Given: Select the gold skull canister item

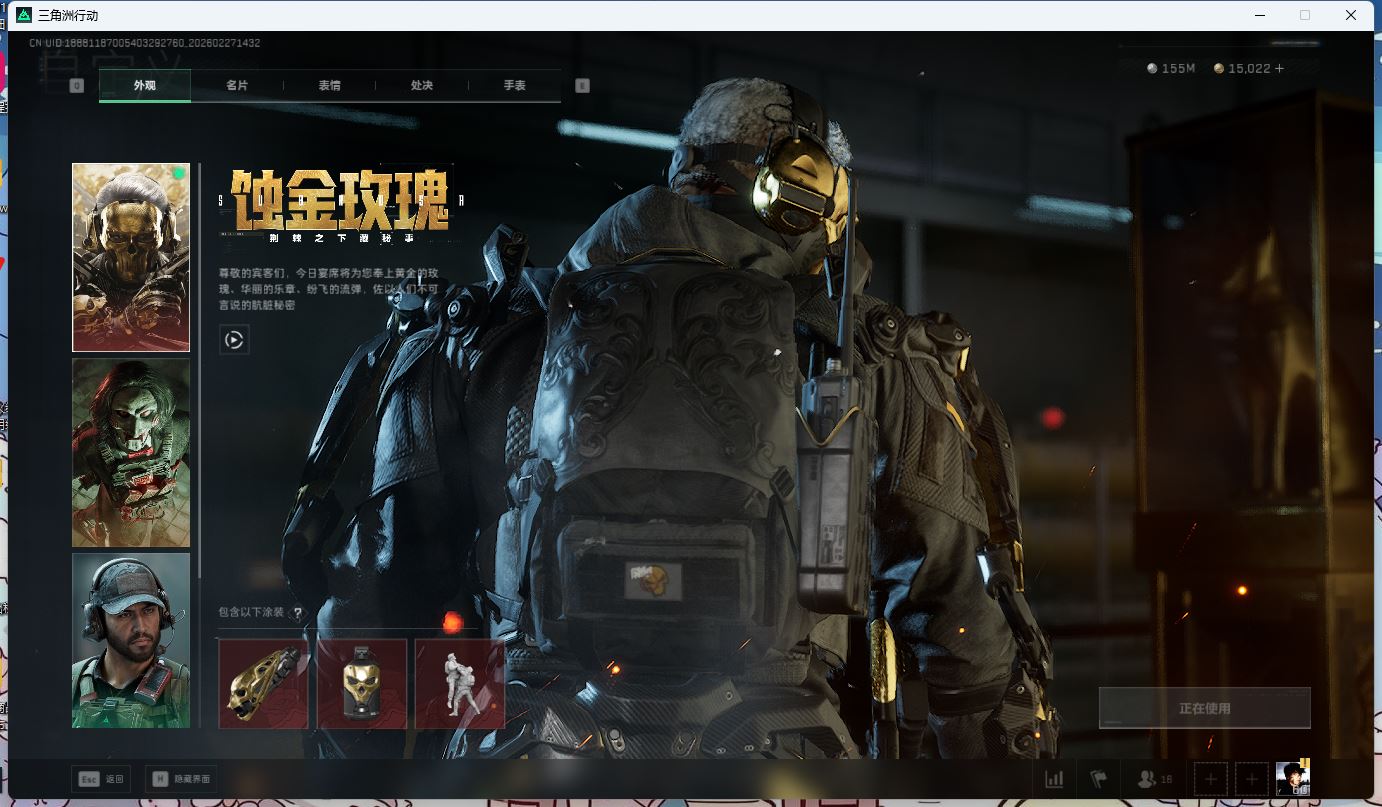Looking at the screenshot, I should tap(362, 684).
